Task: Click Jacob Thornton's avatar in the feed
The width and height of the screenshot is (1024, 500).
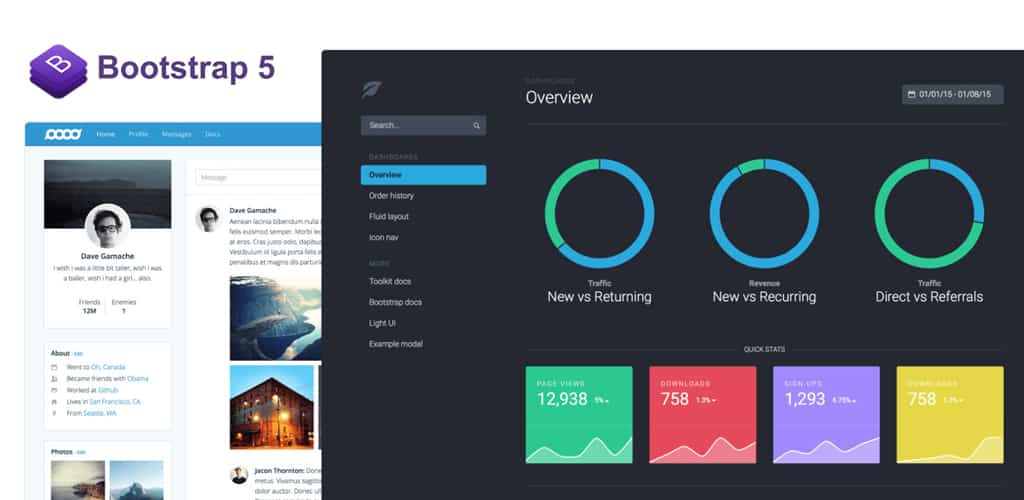Action: tap(239, 475)
